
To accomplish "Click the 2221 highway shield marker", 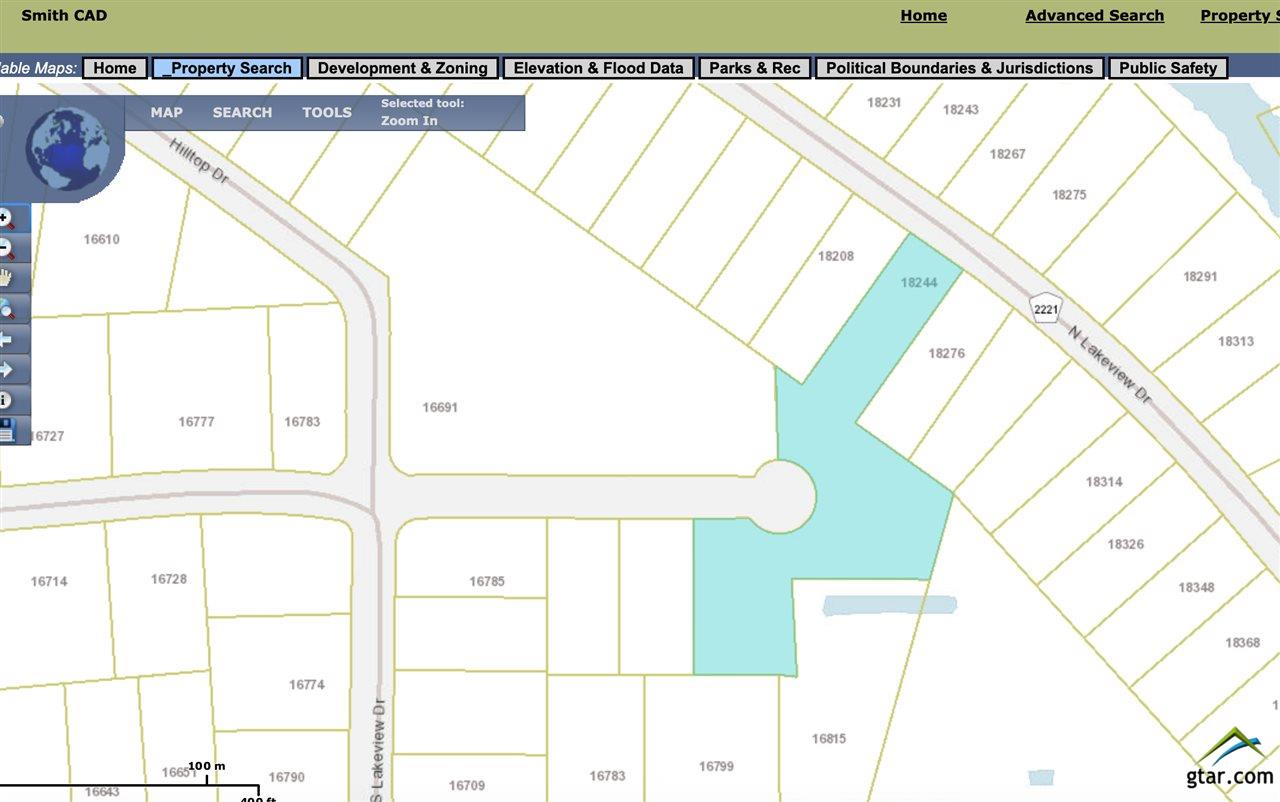I will coord(1046,309).
